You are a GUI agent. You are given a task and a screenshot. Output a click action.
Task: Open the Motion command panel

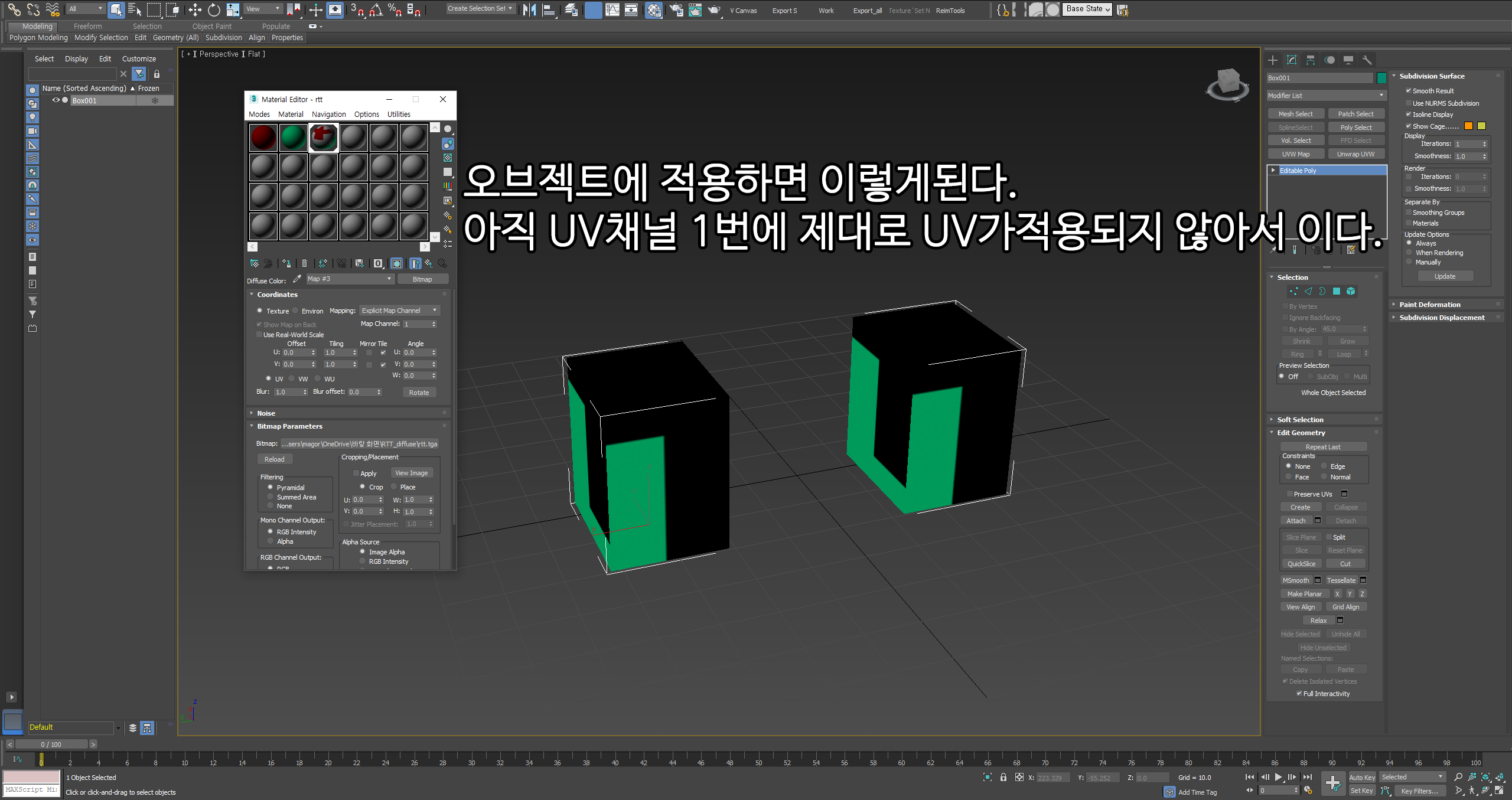(x=1329, y=60)
